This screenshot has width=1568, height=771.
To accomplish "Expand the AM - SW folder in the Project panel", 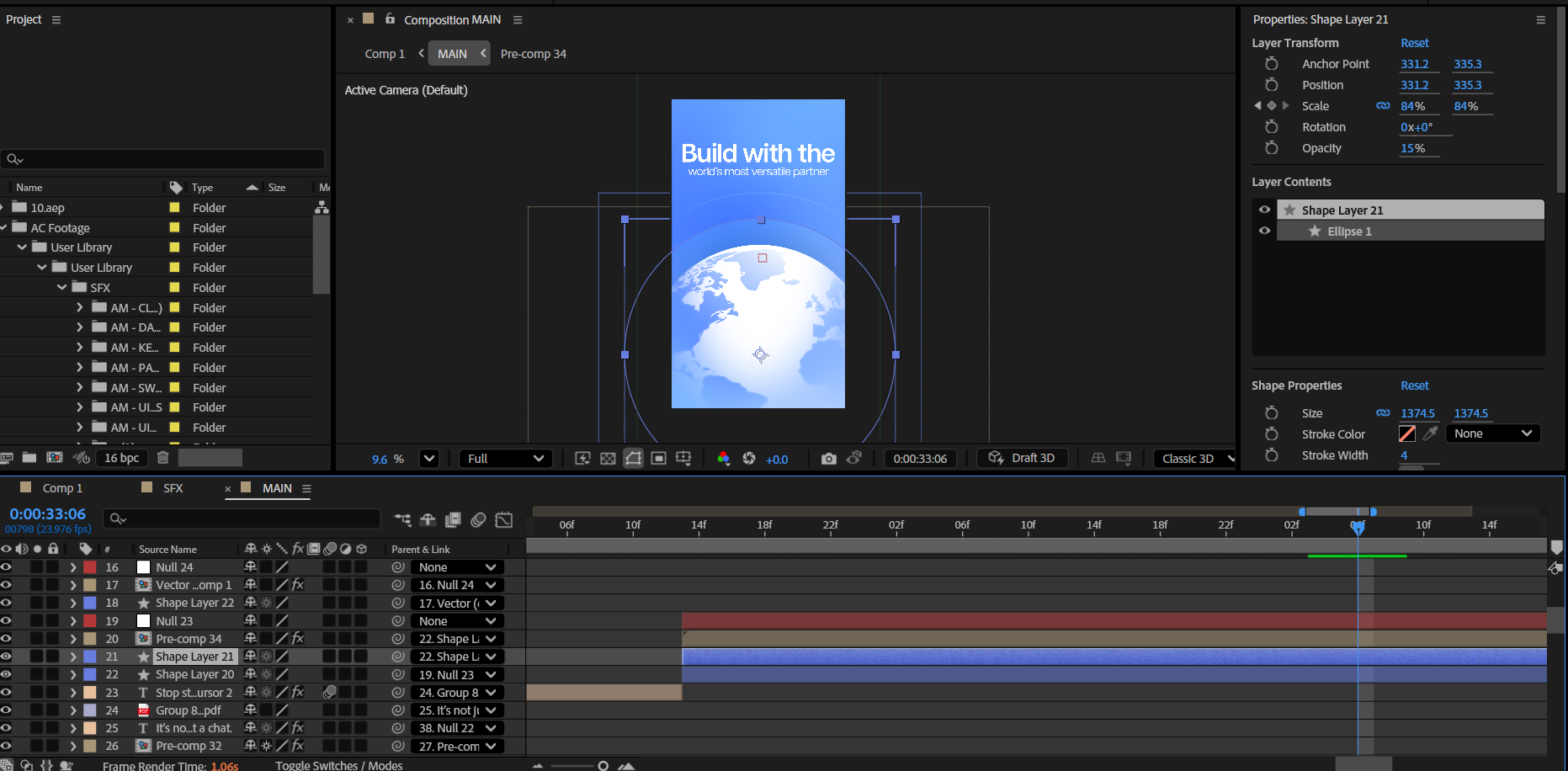I will (80, 388).
